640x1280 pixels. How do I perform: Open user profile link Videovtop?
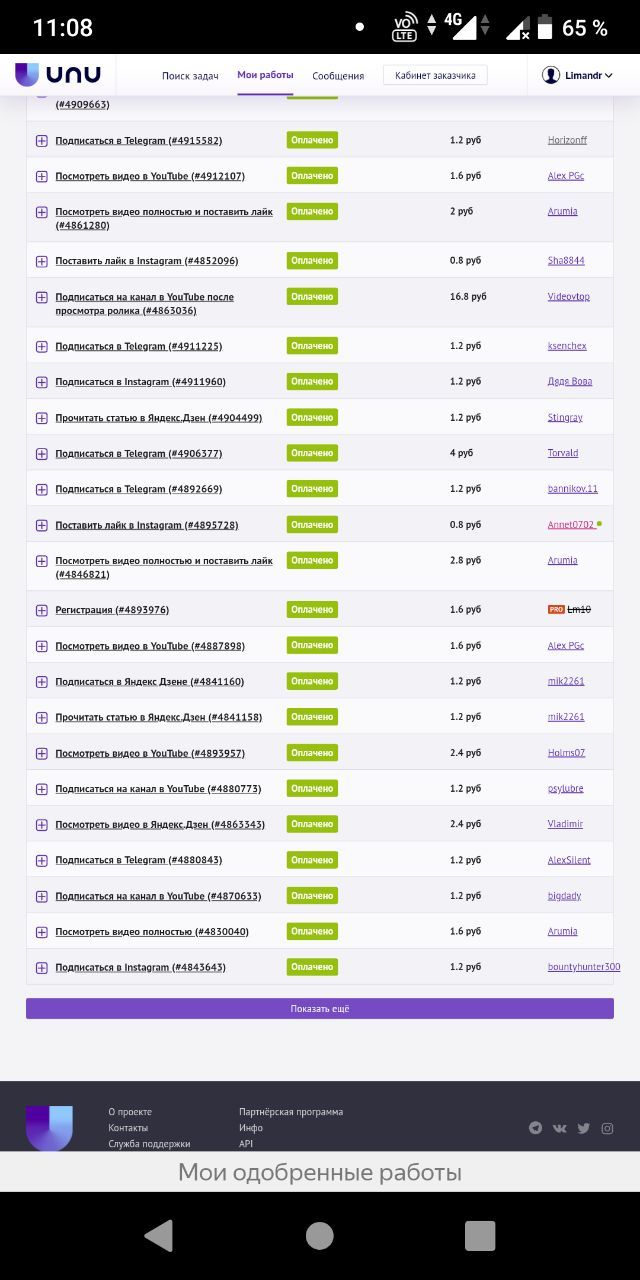(569, 297)
